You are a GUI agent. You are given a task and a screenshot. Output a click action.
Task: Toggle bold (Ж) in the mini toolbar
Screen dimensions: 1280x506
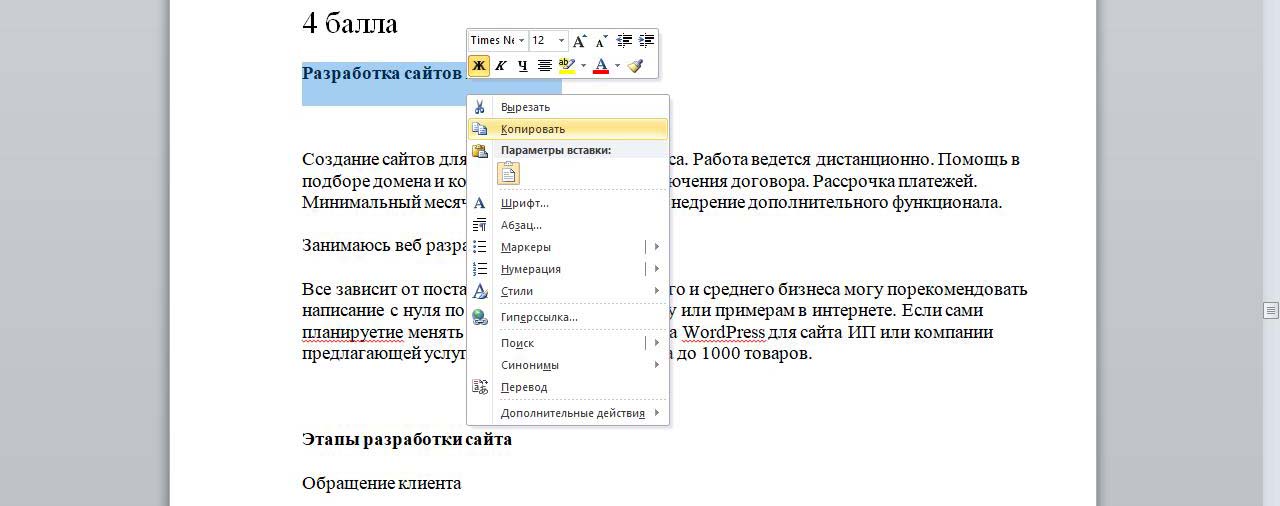(x=479, y=66)
